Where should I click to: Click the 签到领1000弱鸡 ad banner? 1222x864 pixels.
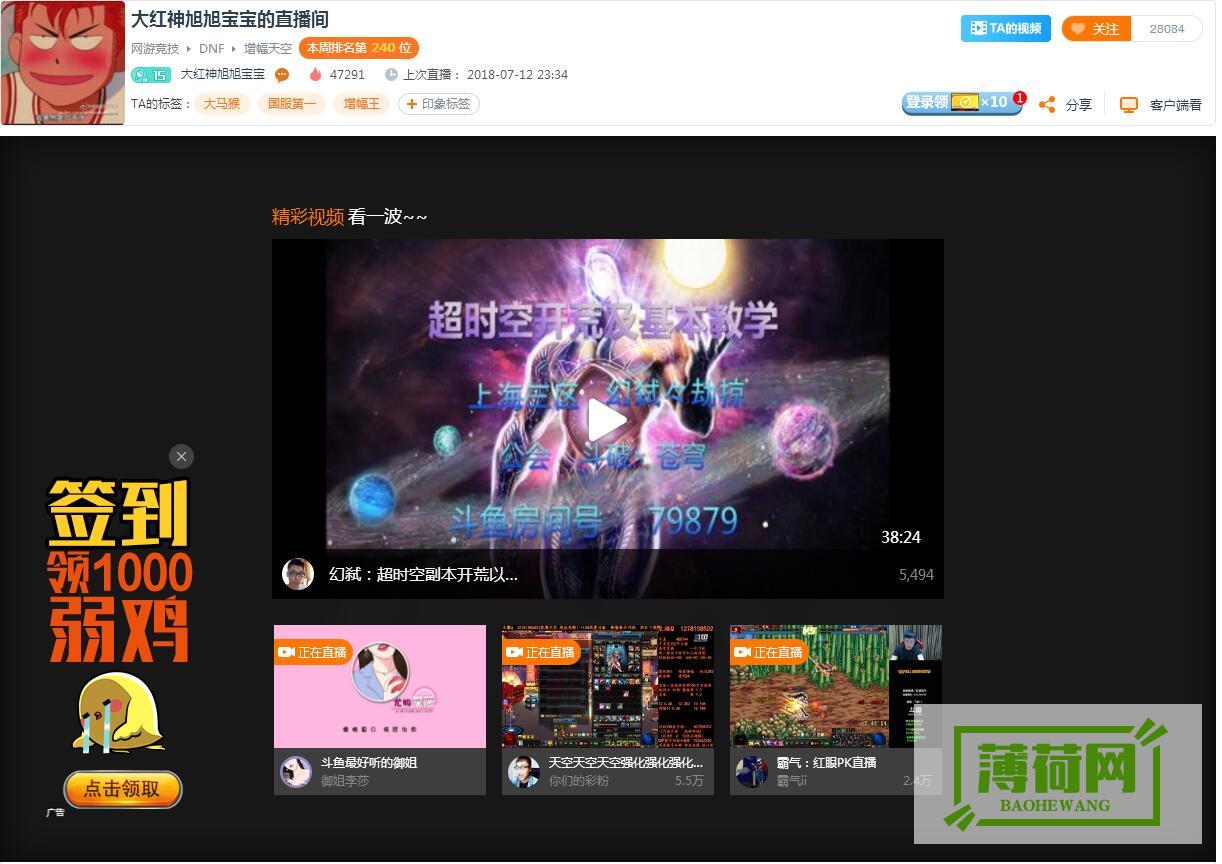pyautogui.click(x=120, y=570)
